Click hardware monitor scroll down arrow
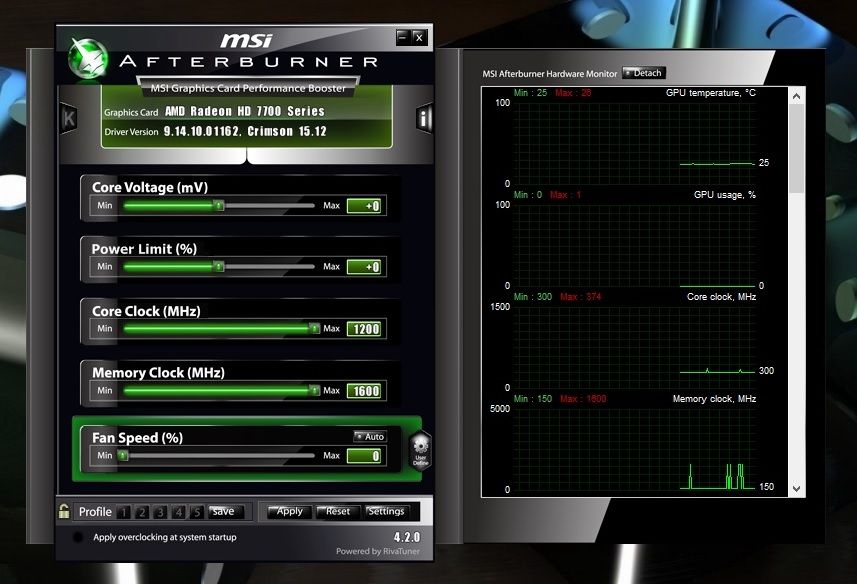The image size is (857, 584). pos(796,489)
